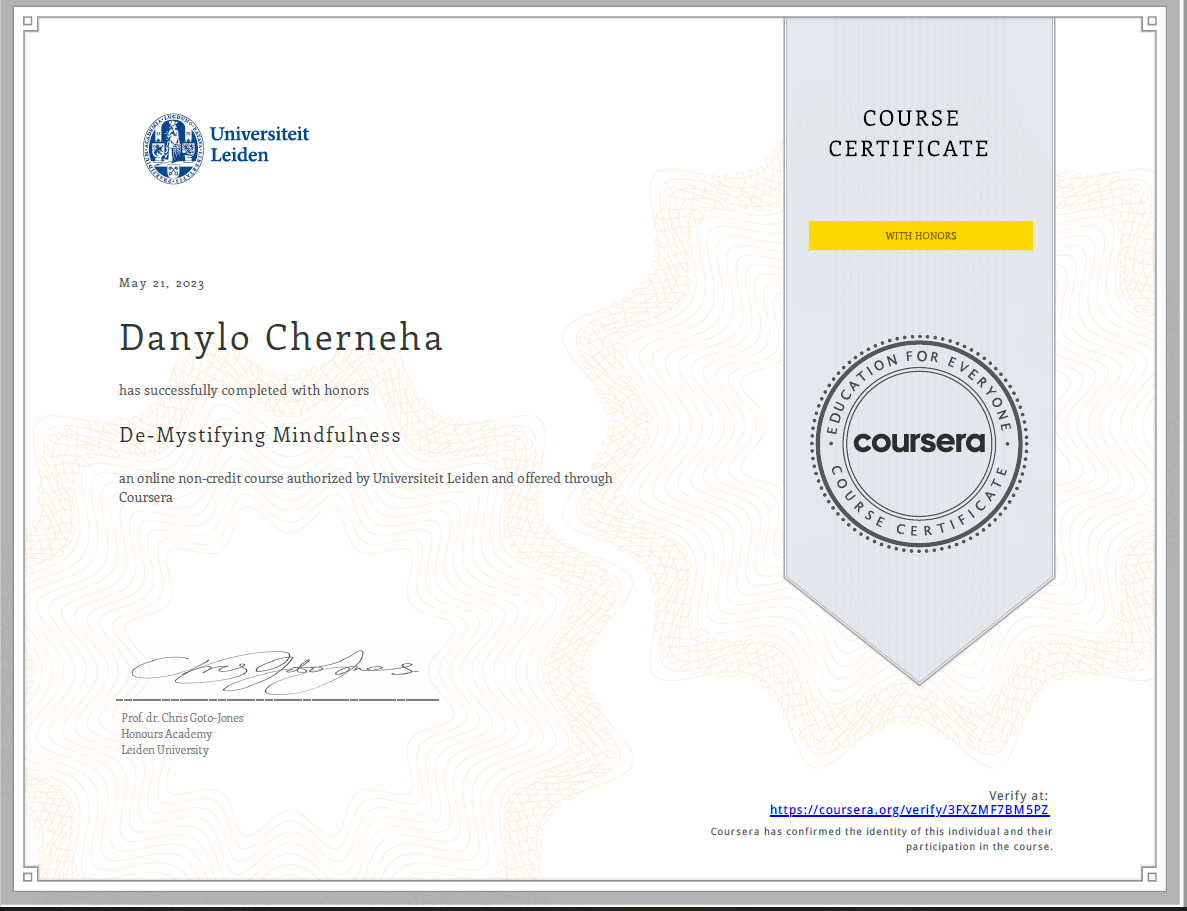Click the Coursera identity confirmation note
1187x911 pixels.
[x=881, y=839]
